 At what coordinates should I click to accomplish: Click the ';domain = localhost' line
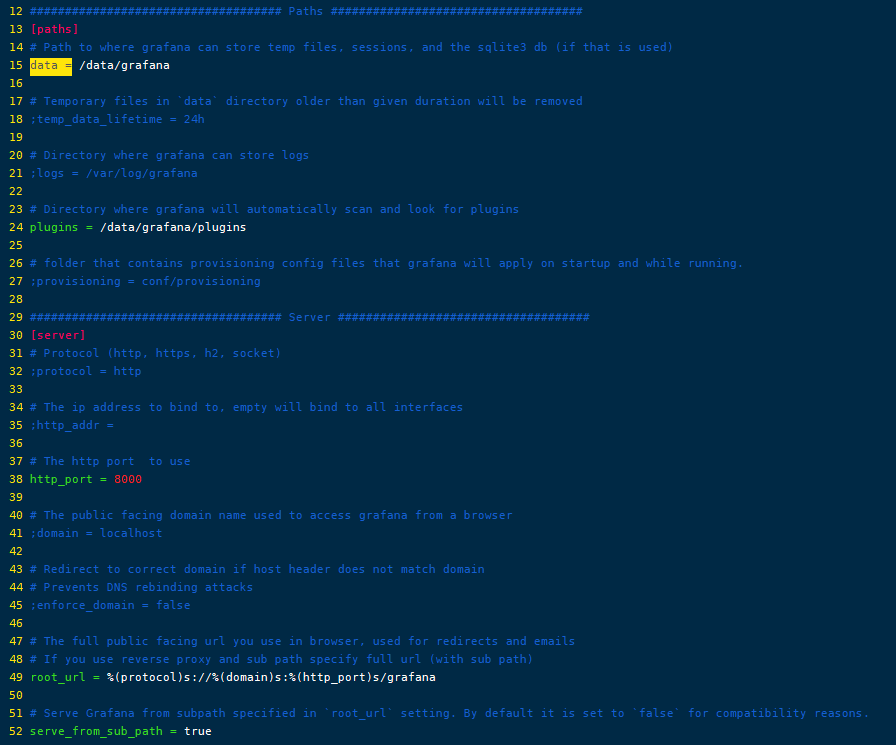[96, 533]
